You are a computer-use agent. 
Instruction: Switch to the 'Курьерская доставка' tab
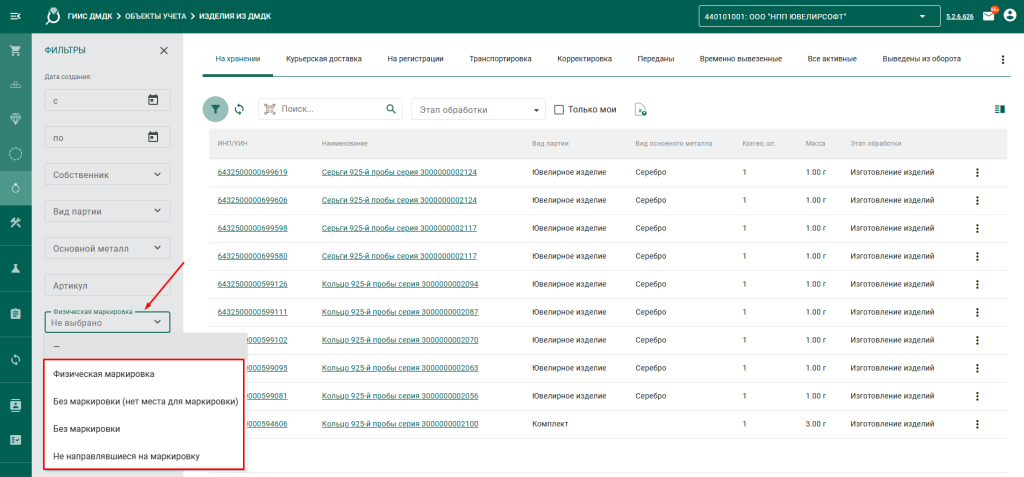coord(323,59)
